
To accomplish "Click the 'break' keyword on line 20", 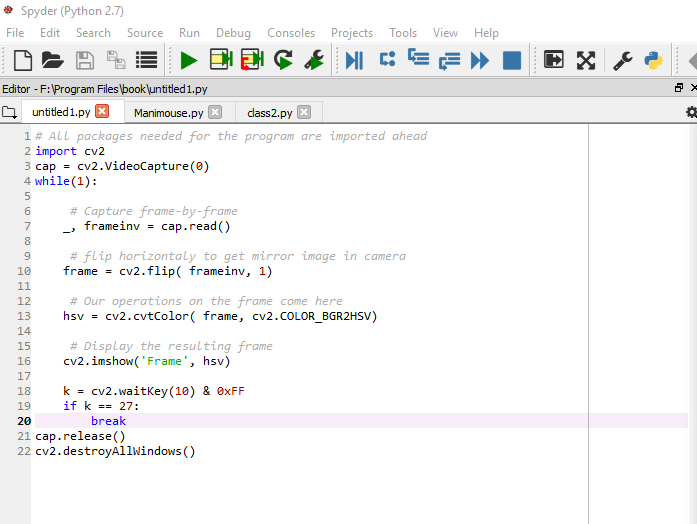I will [108, 421].
